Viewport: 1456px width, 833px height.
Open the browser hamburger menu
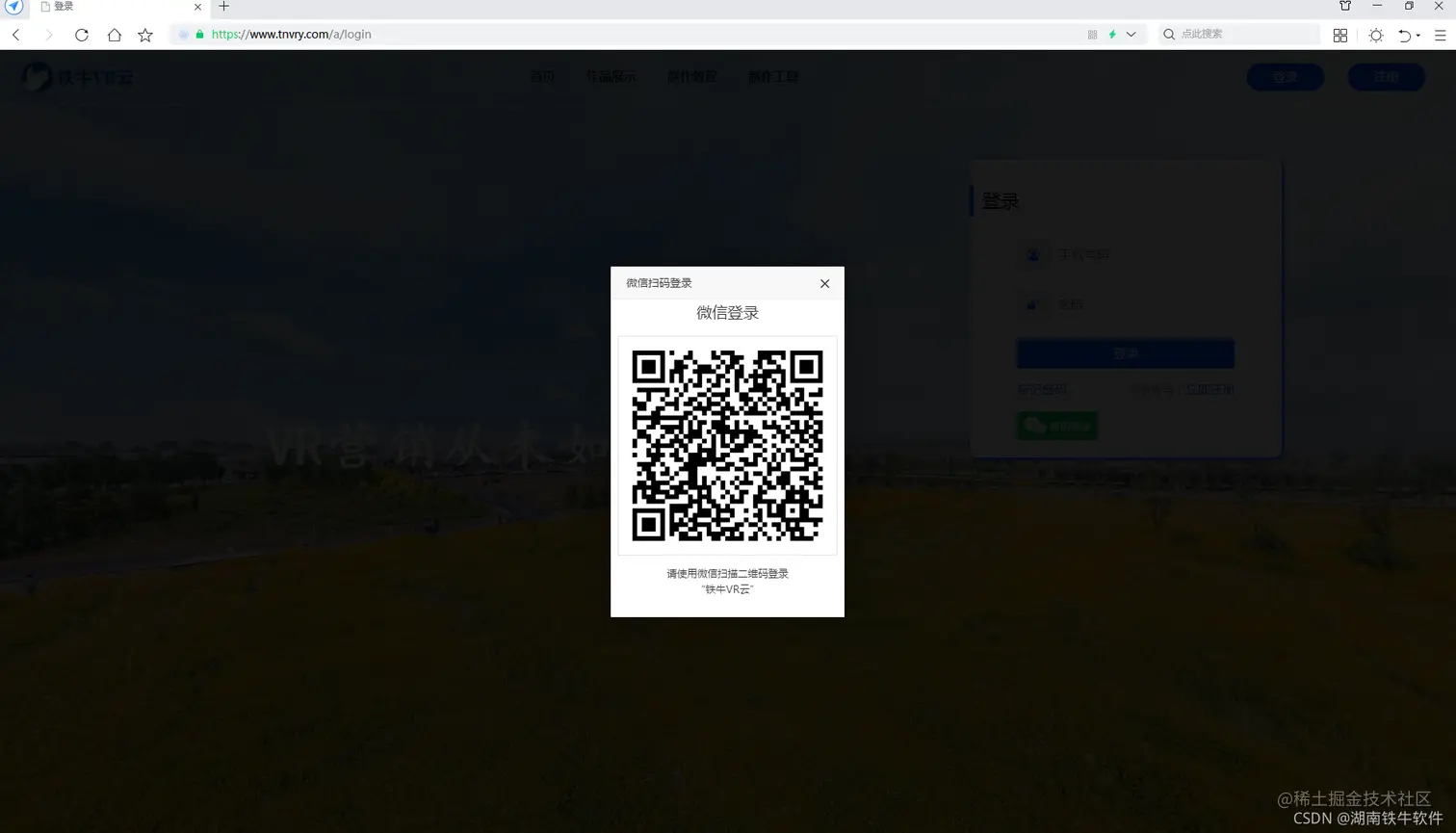[x=1441, y=35]
